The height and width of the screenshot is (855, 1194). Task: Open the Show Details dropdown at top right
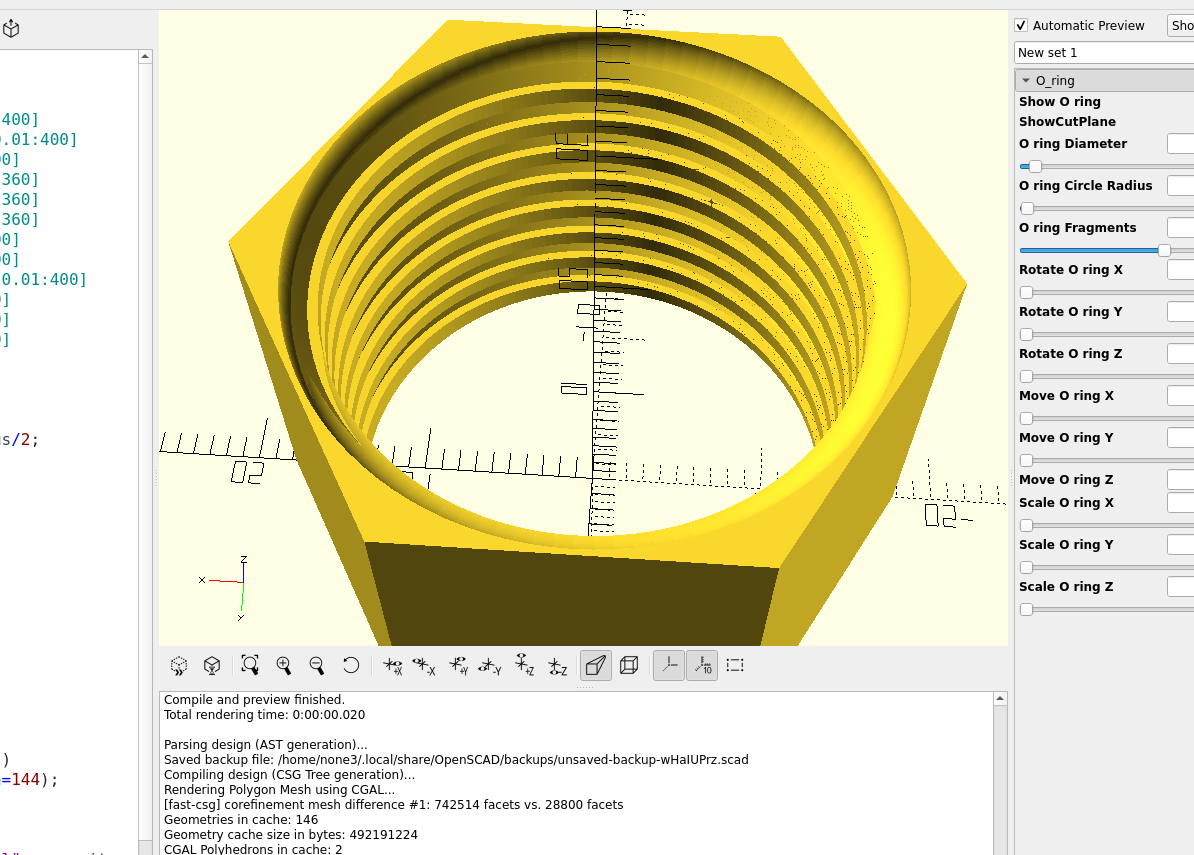1181,25
